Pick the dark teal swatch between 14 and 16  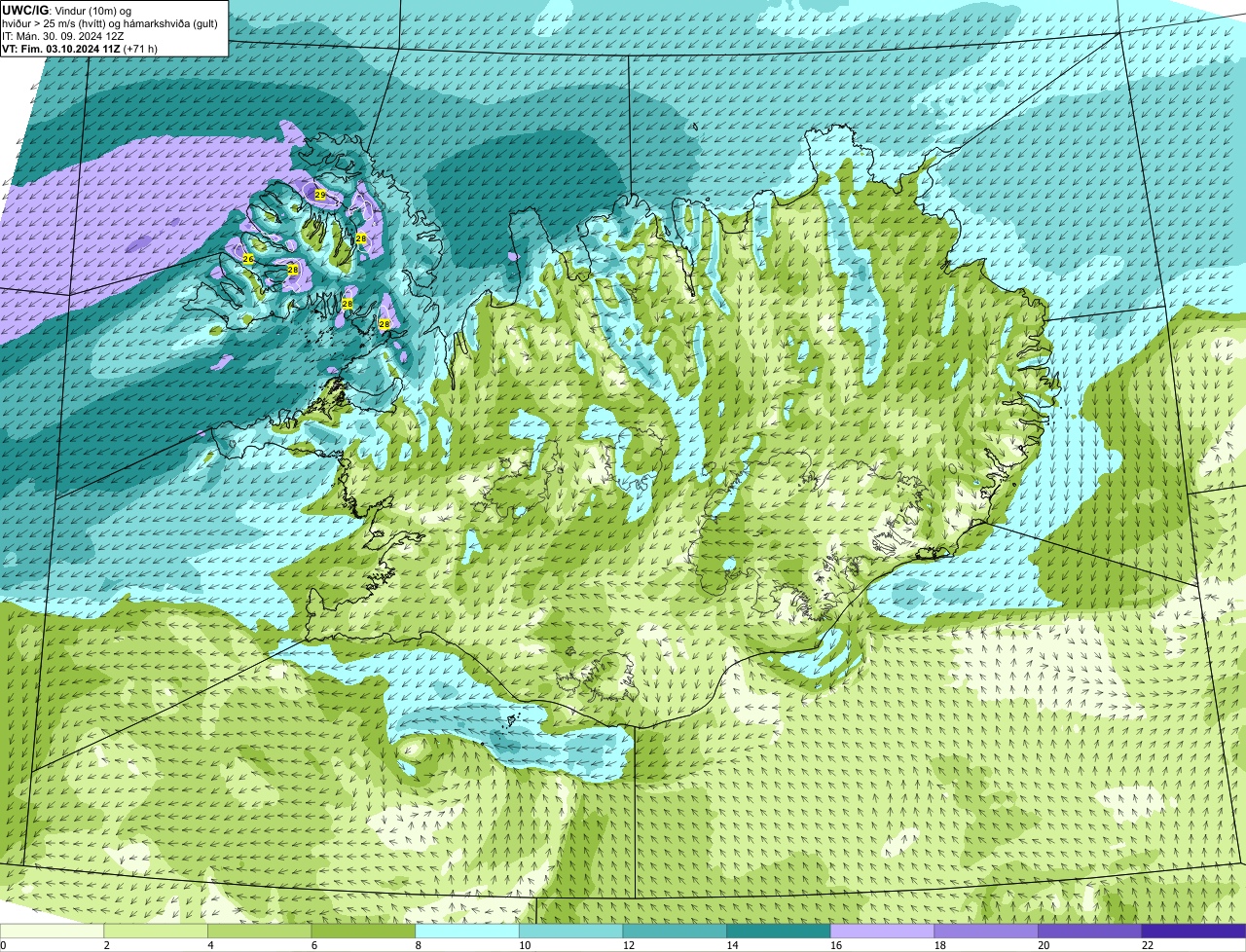(x=779, y=931)
